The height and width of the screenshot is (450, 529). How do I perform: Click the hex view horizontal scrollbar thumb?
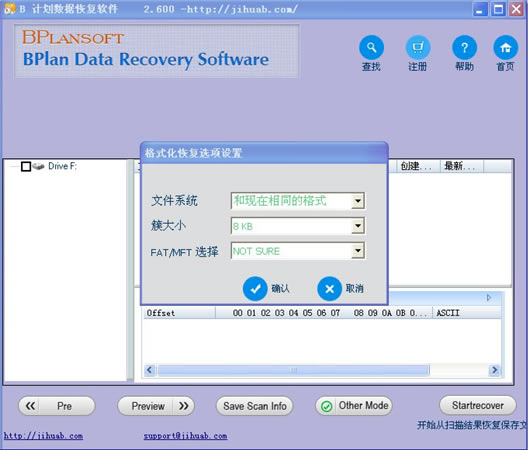[x=294, y=370]
